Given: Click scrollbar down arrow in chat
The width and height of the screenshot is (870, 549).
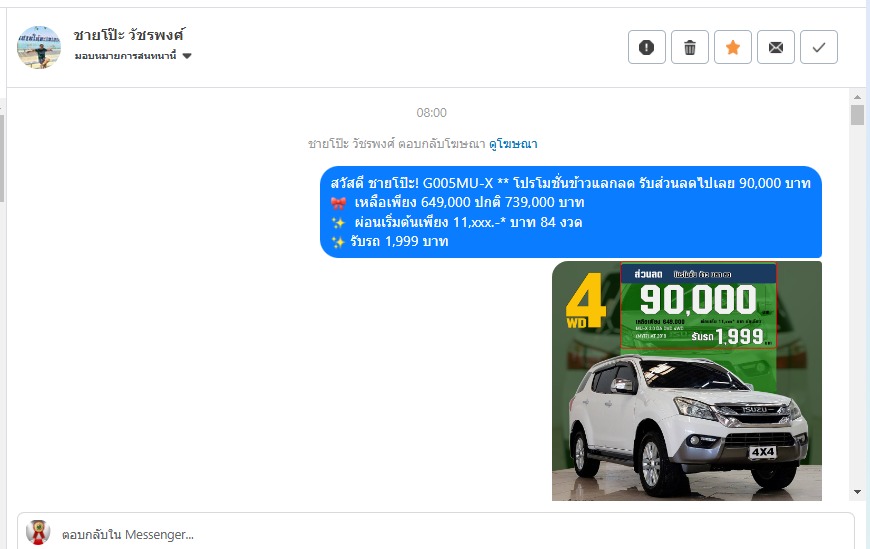Looking at the screenshot, I should click(x=857, y=492).
